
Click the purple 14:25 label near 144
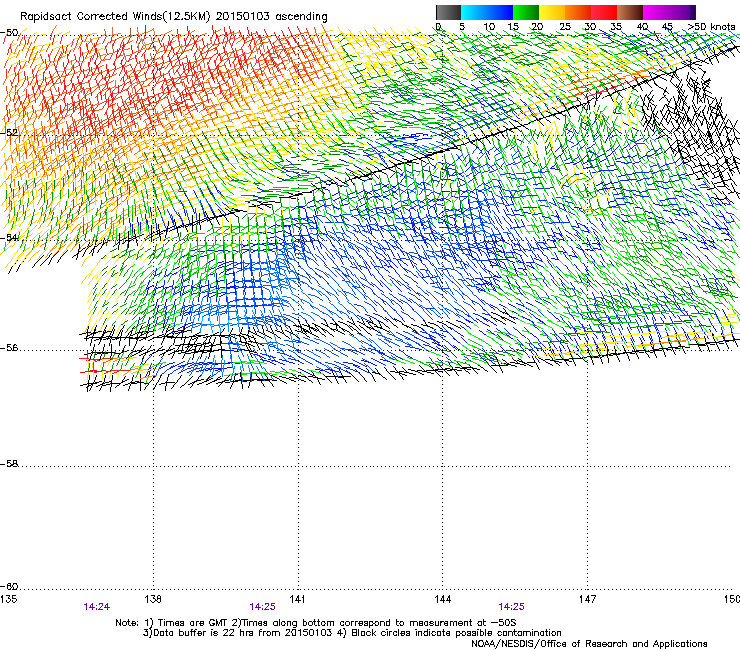coord(512,607)
